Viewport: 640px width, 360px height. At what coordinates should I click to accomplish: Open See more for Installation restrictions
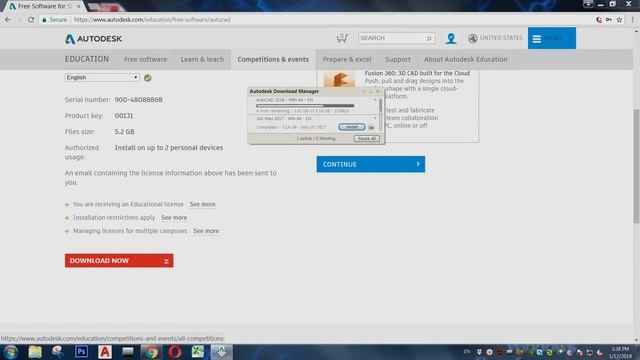(x=174, y=218)
